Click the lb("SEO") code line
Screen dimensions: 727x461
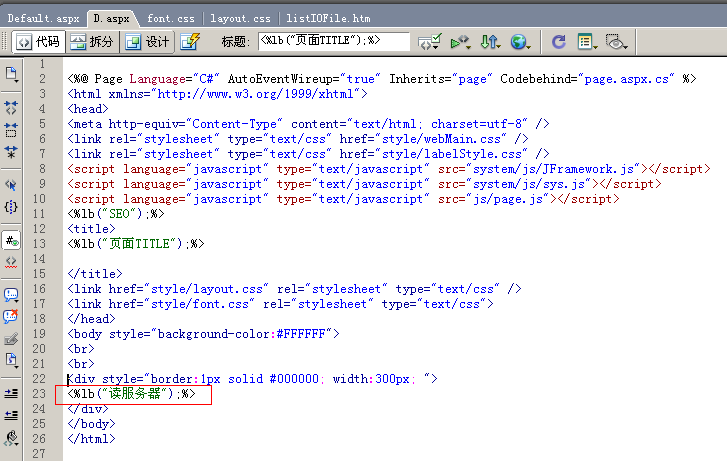tap(116, 214)
